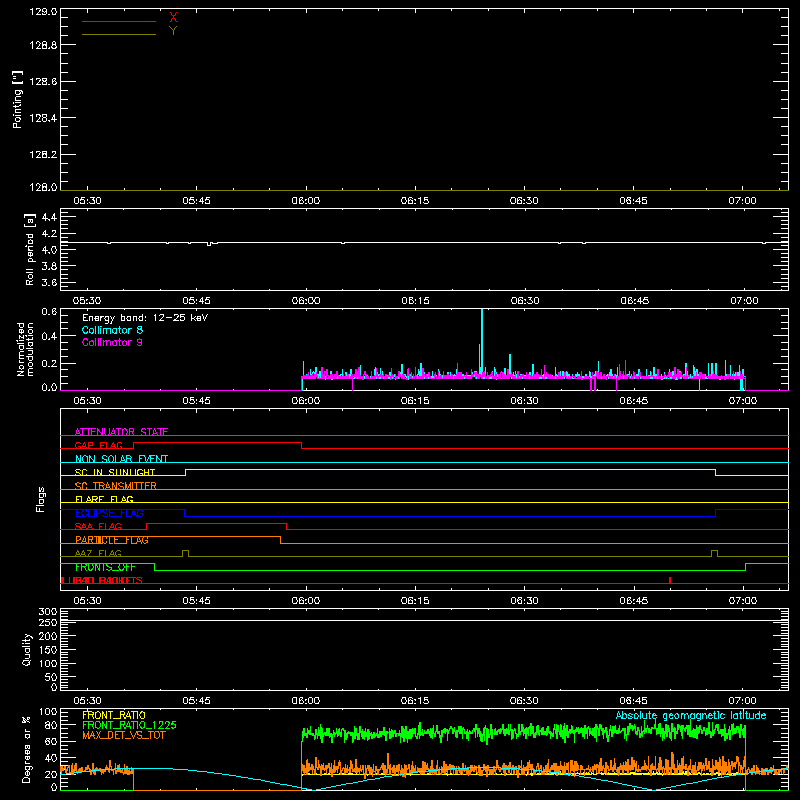Image resolution: width=800 pixels, height=800 pixels.
Task: Click the GAP_FLAG label
Action: click(98, 445)
